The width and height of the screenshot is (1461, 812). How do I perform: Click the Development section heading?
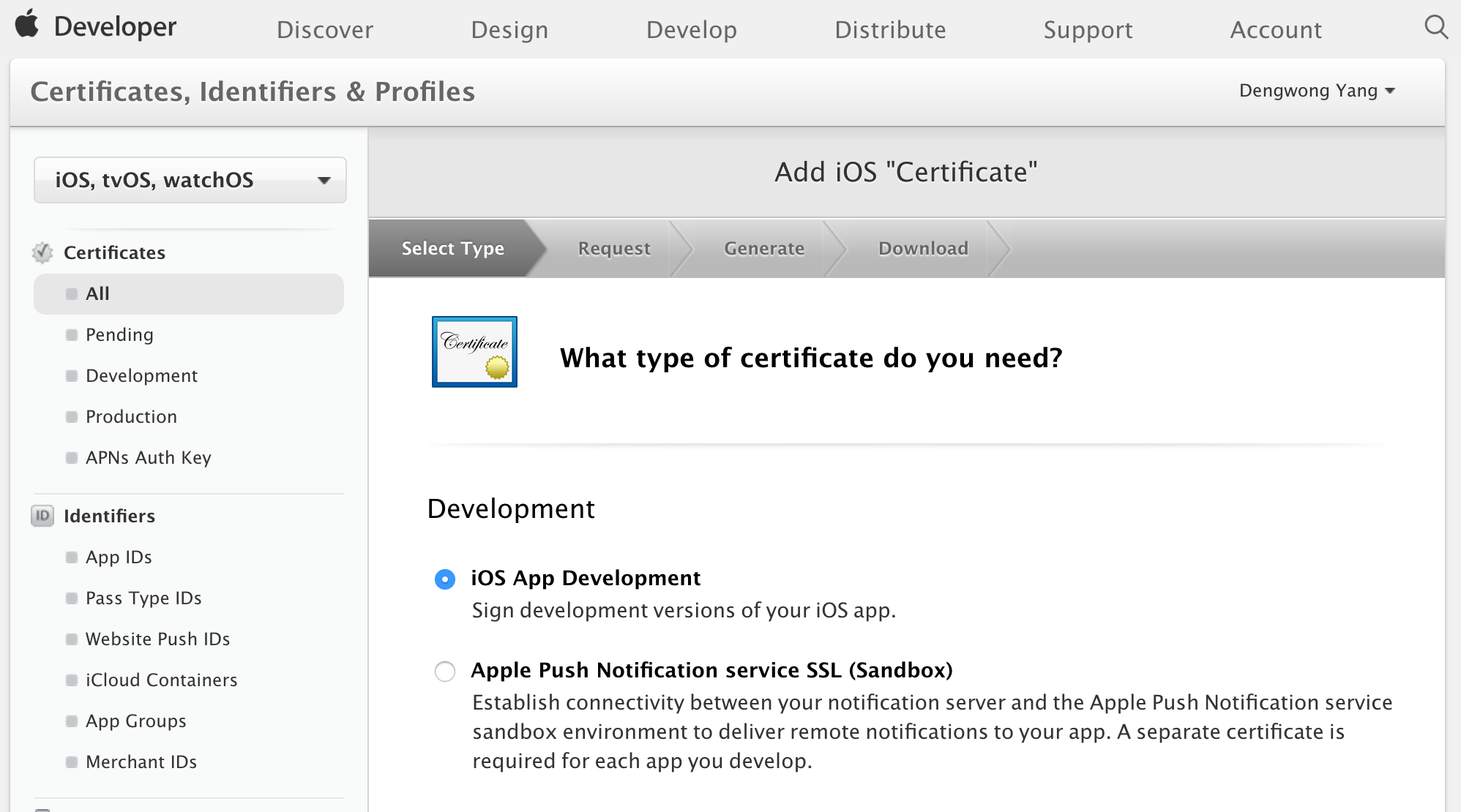click(511, 508)
